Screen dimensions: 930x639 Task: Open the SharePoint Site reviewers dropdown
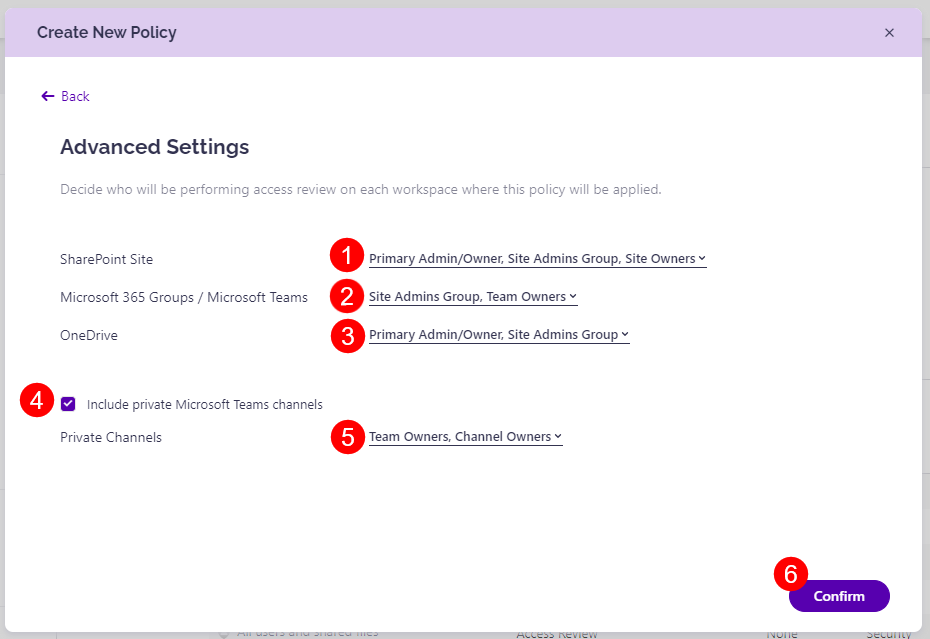(x=537, y=258)
